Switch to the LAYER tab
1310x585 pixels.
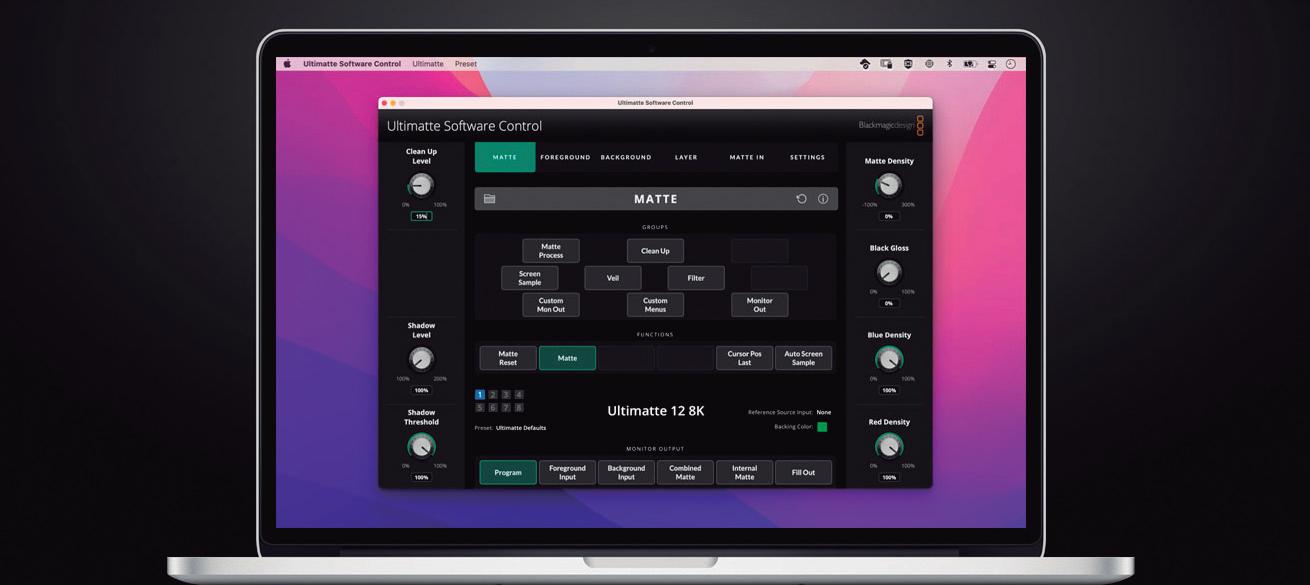pyautogui.click(x=686, y=157)
